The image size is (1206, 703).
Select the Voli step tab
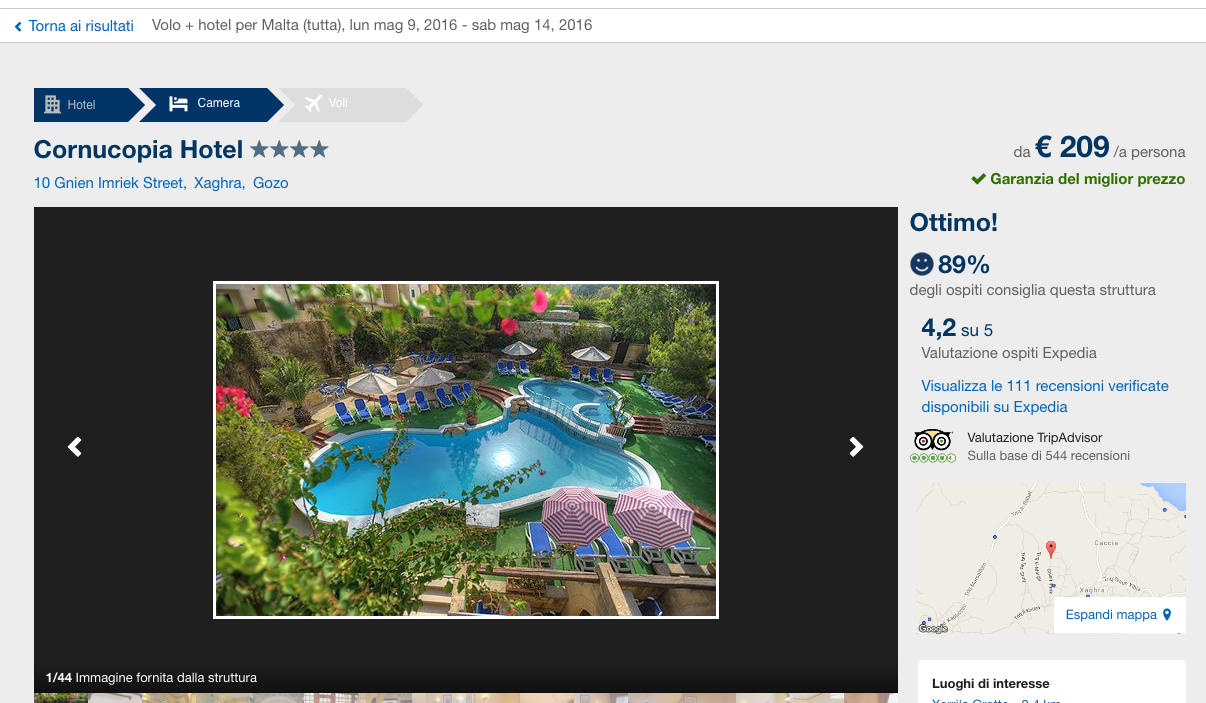click(x=348, y=105)
